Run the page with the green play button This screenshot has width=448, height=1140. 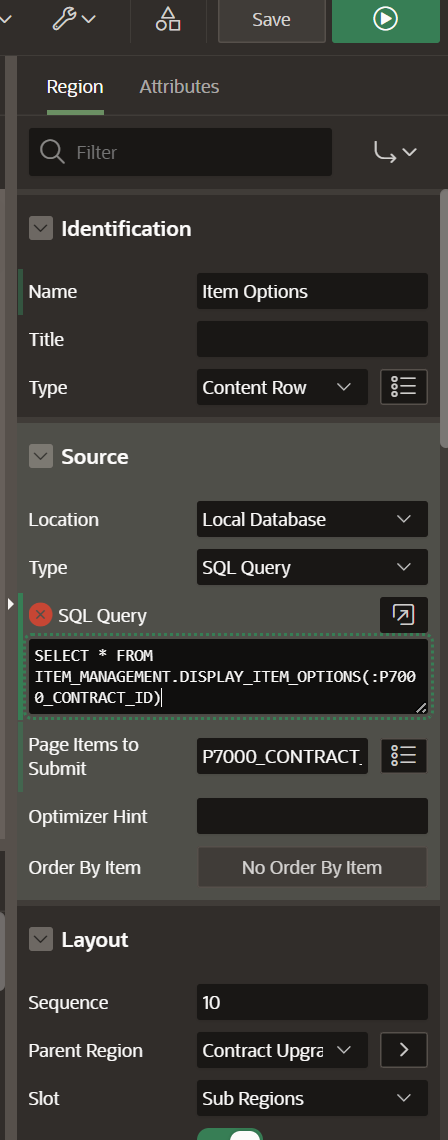[385, 20]
